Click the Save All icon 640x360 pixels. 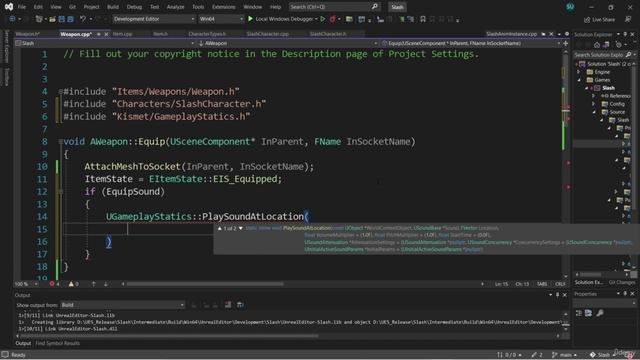[70, 19]
